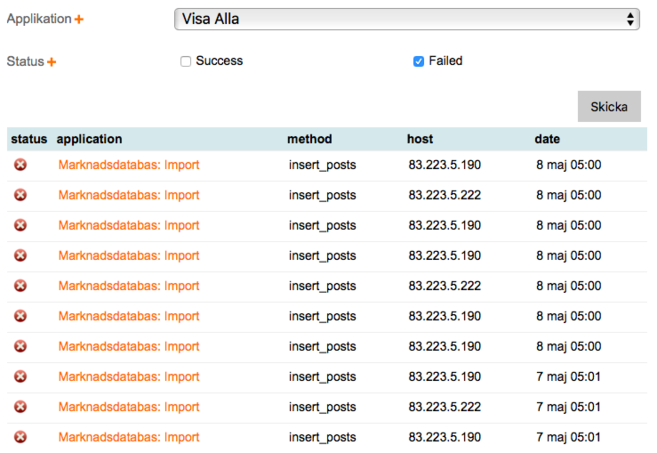Open the Visa Alla application dropdown
657x453 pixels.
(x=406, y=19)
